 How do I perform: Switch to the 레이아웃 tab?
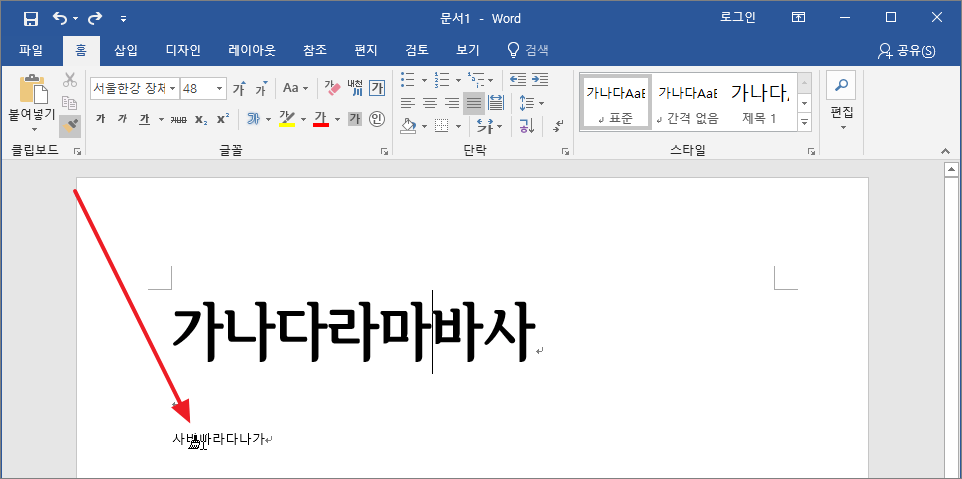[x=252, y=50]
